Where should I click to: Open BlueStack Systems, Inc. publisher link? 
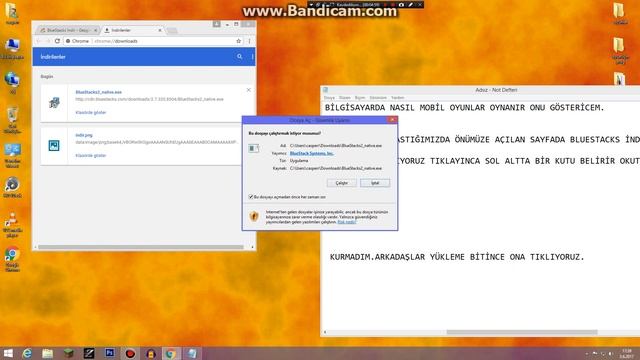point(311,153)
